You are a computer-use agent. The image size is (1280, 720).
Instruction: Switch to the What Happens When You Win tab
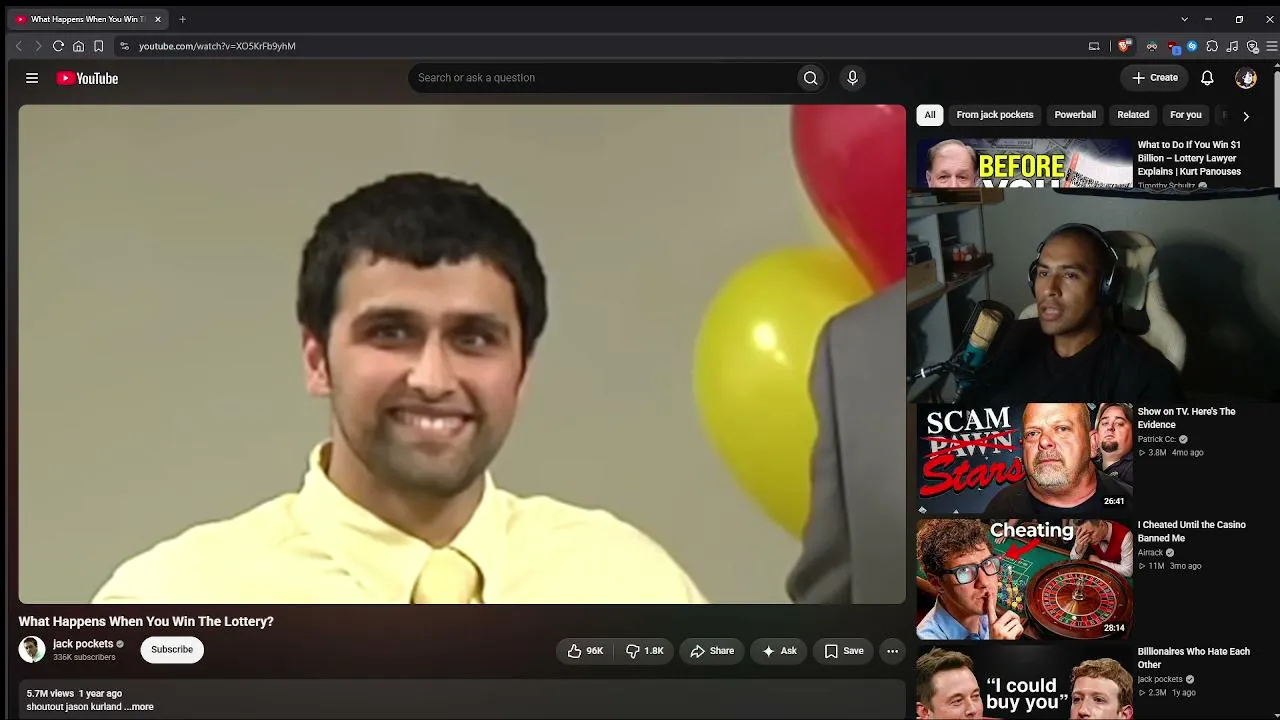click(x=87, y=19)
